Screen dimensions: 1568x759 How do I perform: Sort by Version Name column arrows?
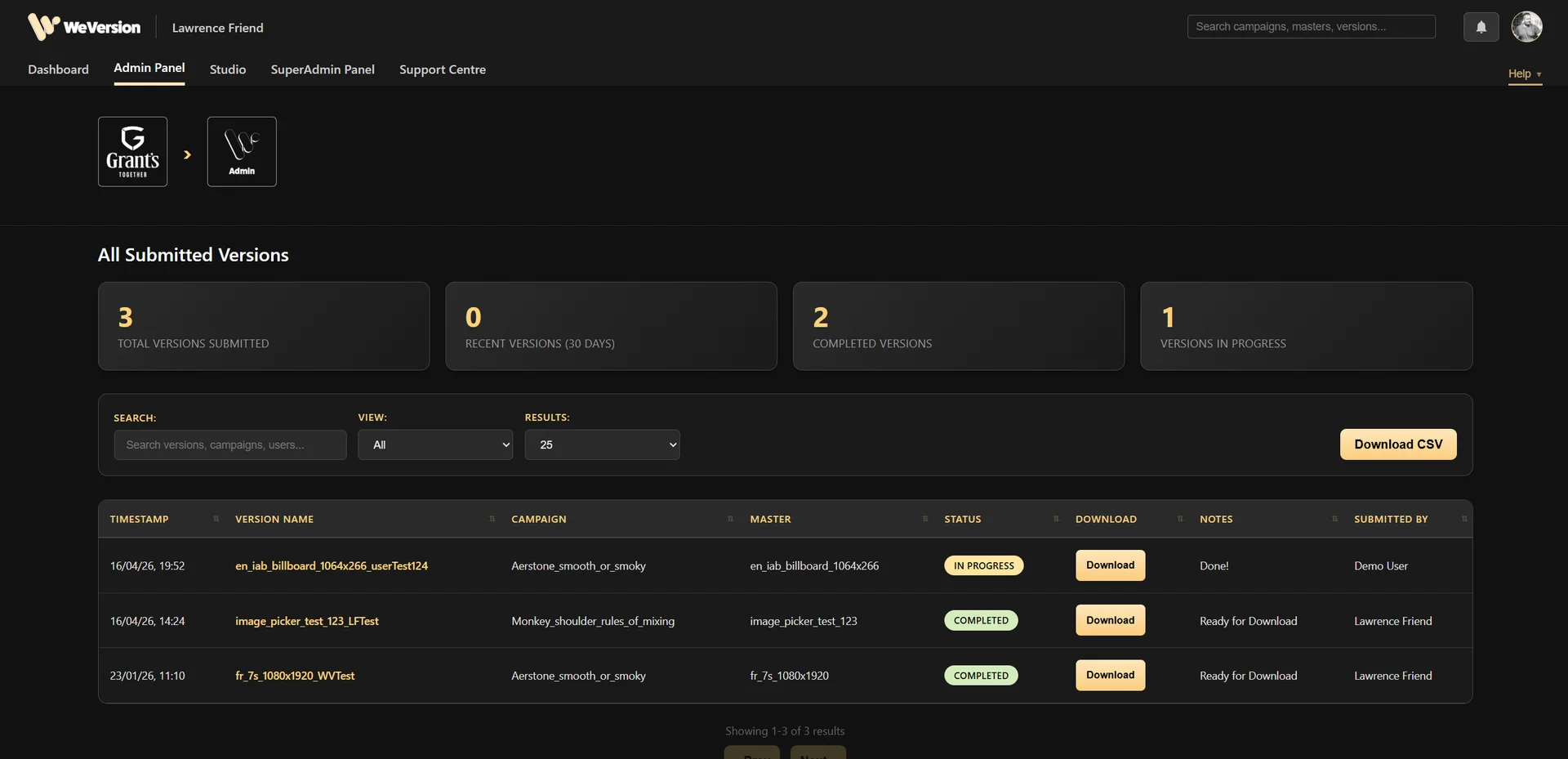coord(492,519)
